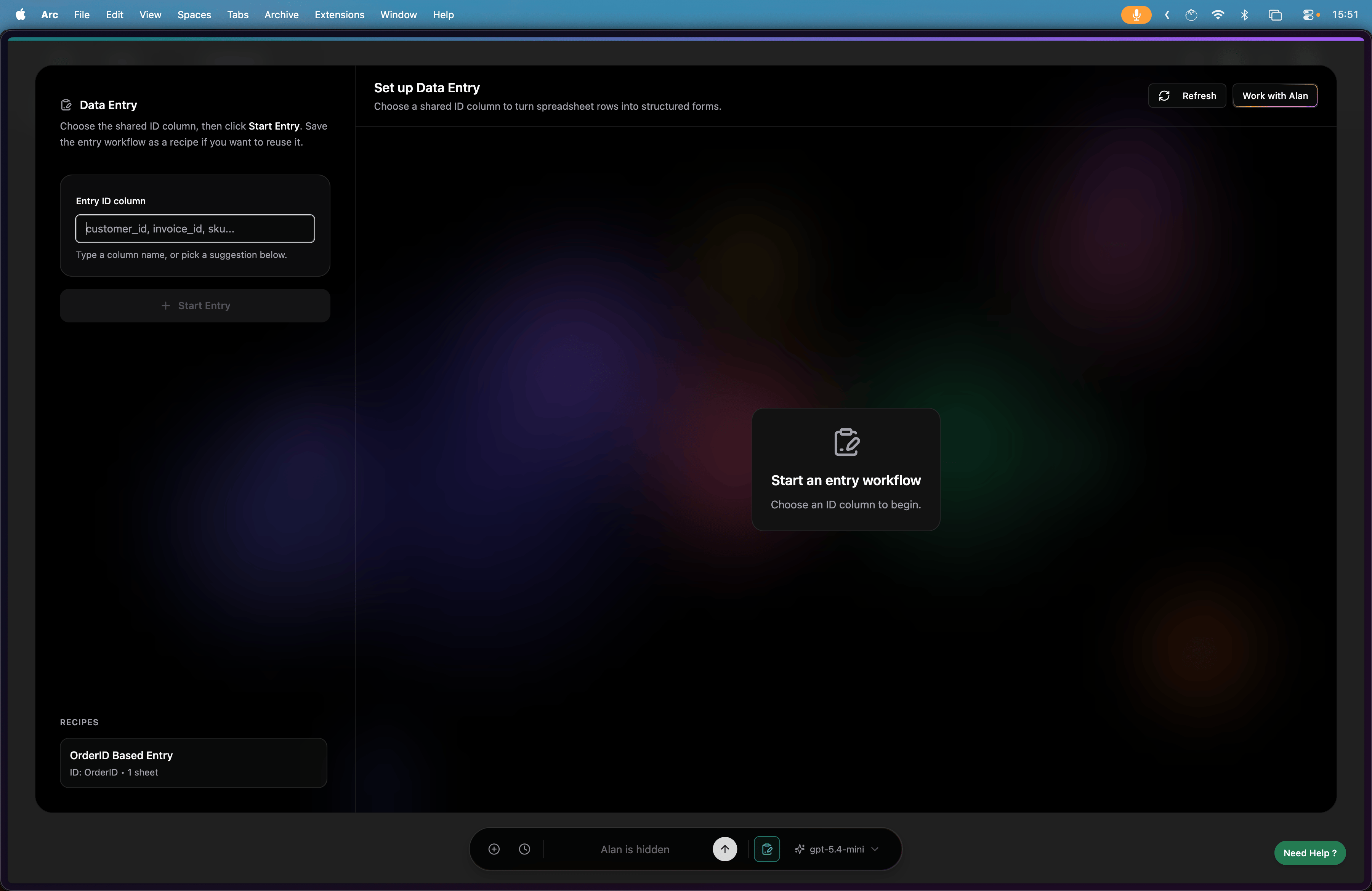The image size is (1372, 891).
Task: Click the Entry ID column label
Action: click(111, 201)
